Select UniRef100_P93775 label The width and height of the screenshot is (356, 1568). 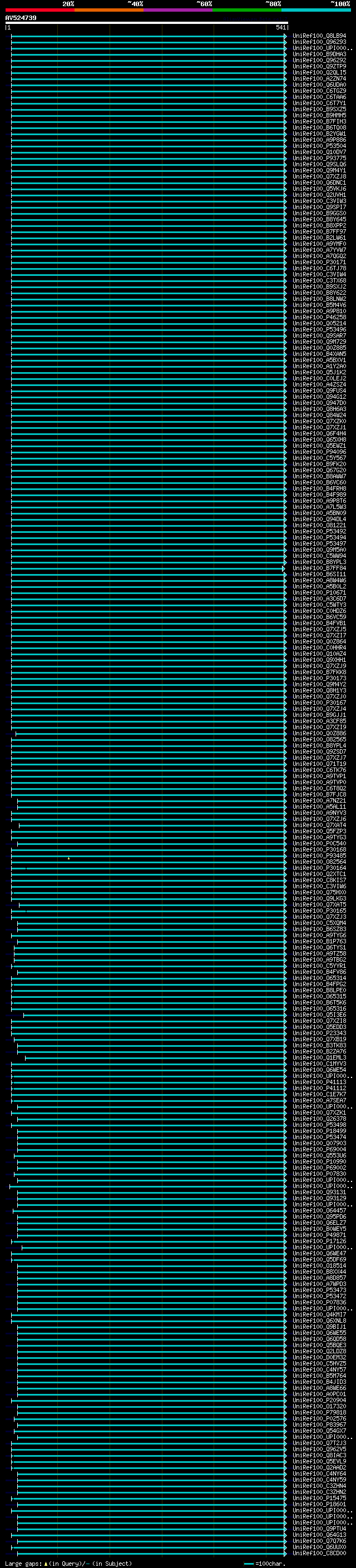pyautogui.click(x=319, y=159)
